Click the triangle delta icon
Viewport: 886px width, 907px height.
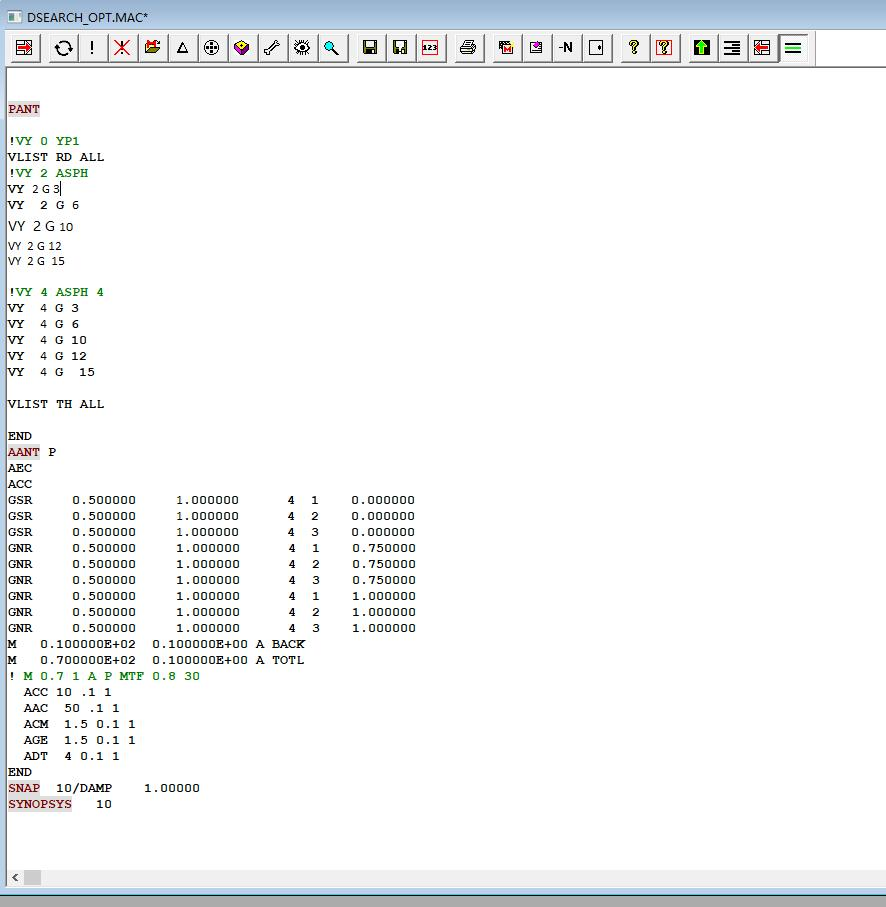pyautogui.click(x=182, y=47)
